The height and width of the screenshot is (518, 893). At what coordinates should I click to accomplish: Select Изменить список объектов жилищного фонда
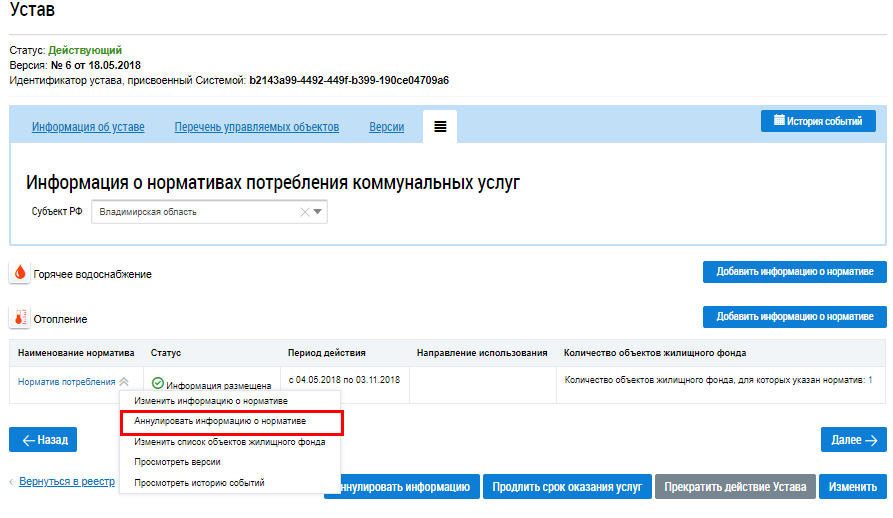click(x=229, y=441)
